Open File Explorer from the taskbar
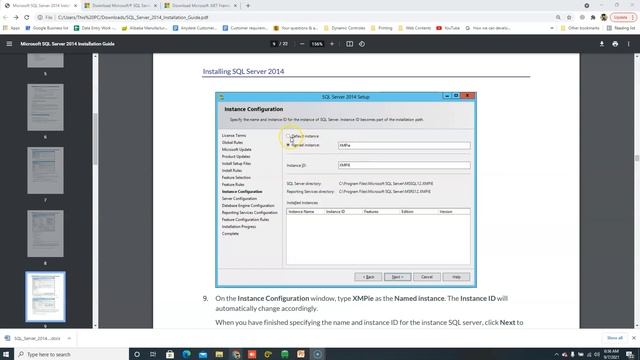640x360 pixels. click(219, 354)
